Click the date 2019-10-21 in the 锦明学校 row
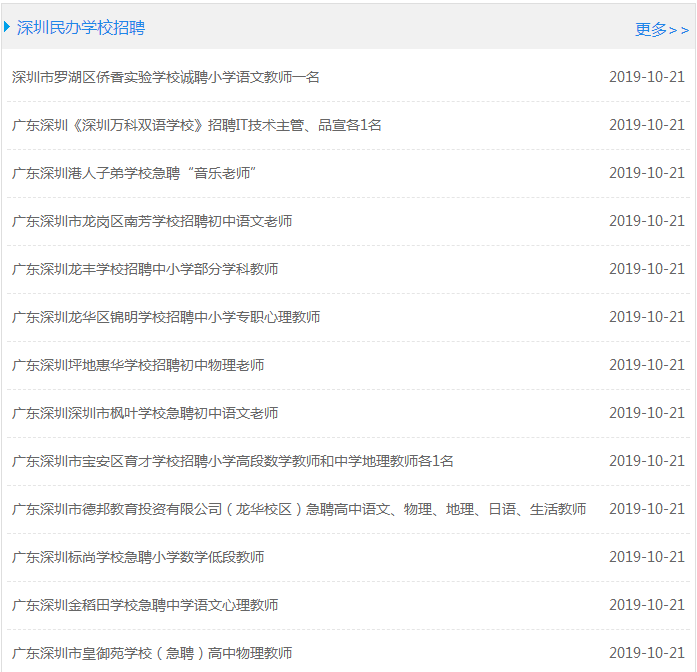 tap(647, 317)
